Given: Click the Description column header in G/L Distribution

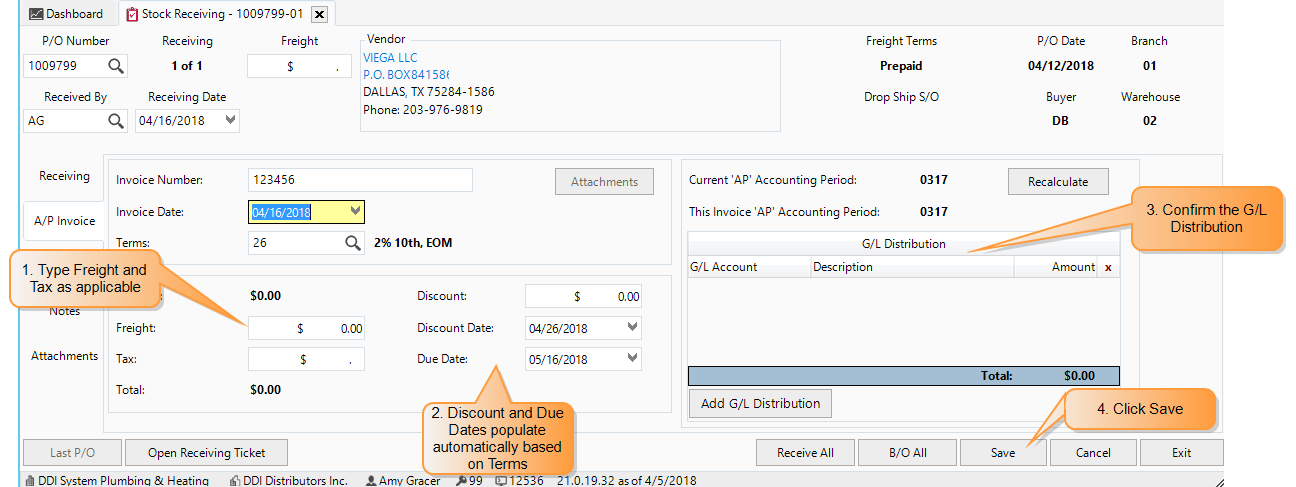Looking at the screenshot, I should 912,267.
